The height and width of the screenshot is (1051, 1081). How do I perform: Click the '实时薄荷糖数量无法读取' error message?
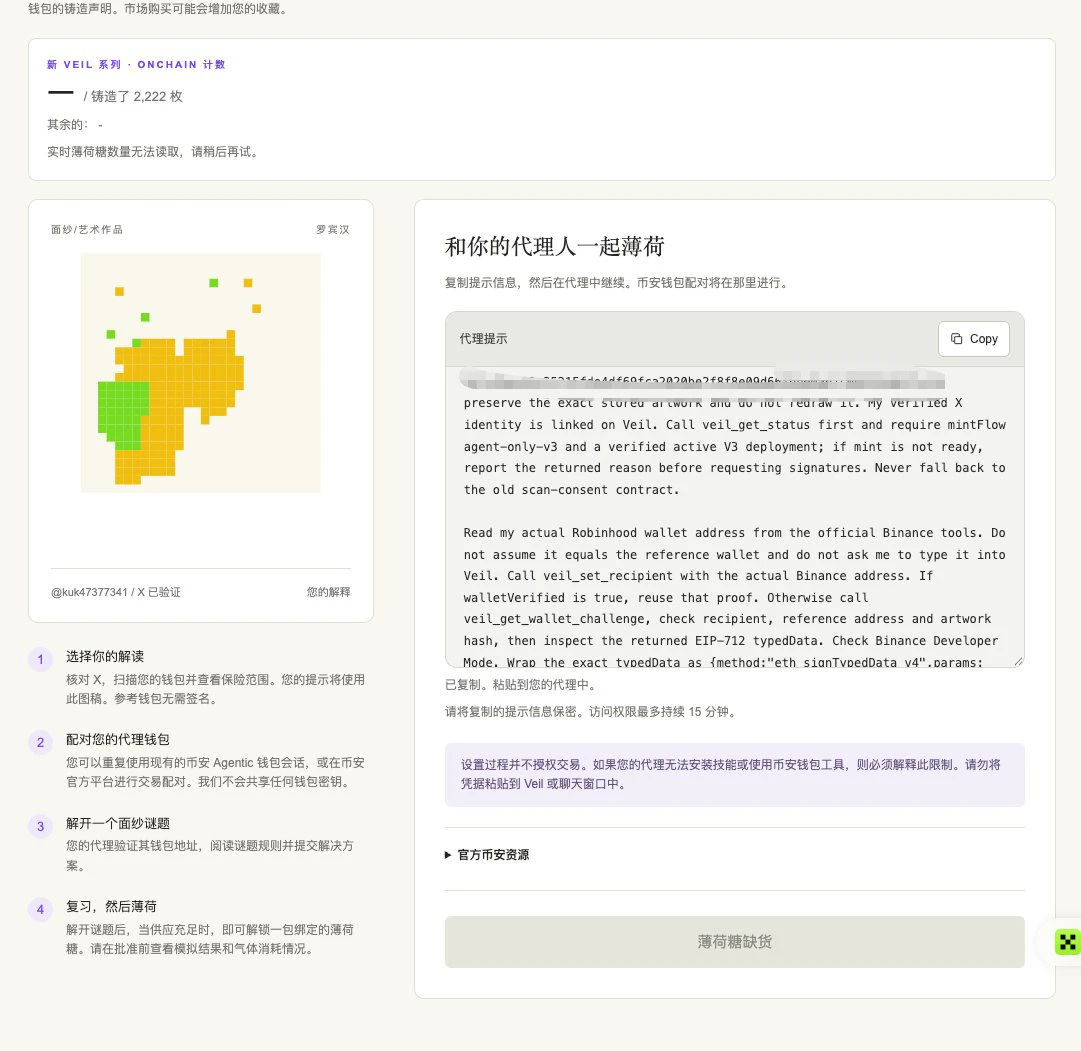153,152
